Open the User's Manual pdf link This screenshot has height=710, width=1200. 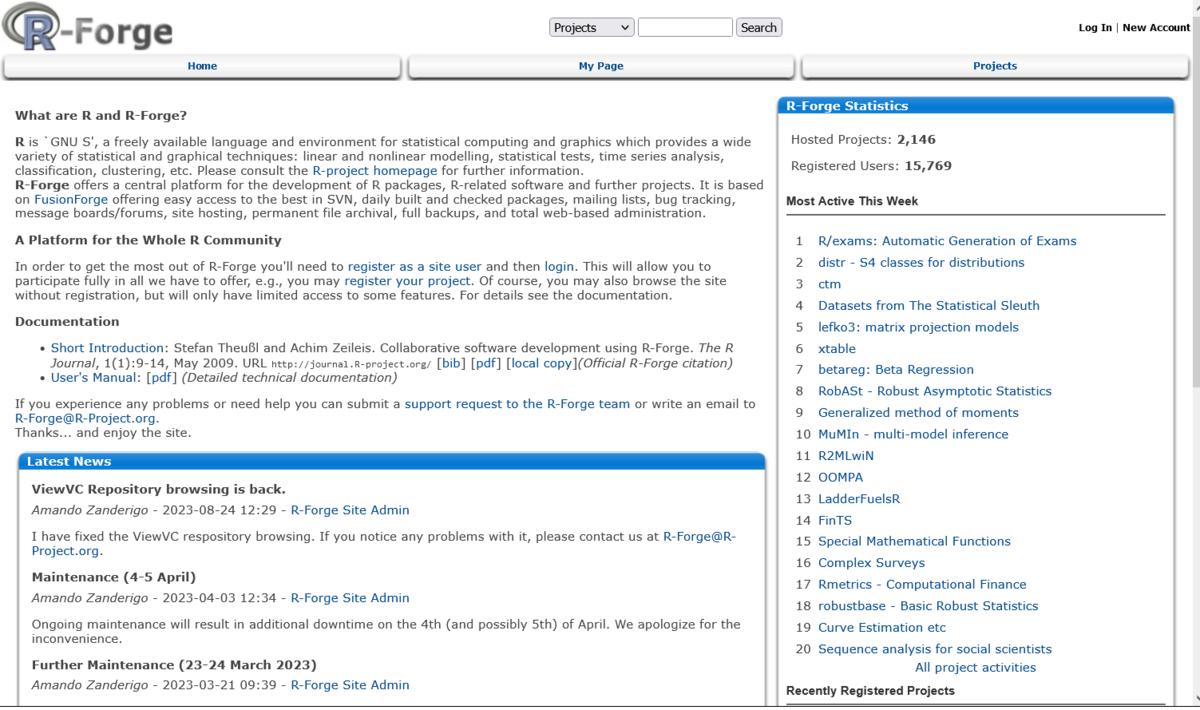coord(160,377)
